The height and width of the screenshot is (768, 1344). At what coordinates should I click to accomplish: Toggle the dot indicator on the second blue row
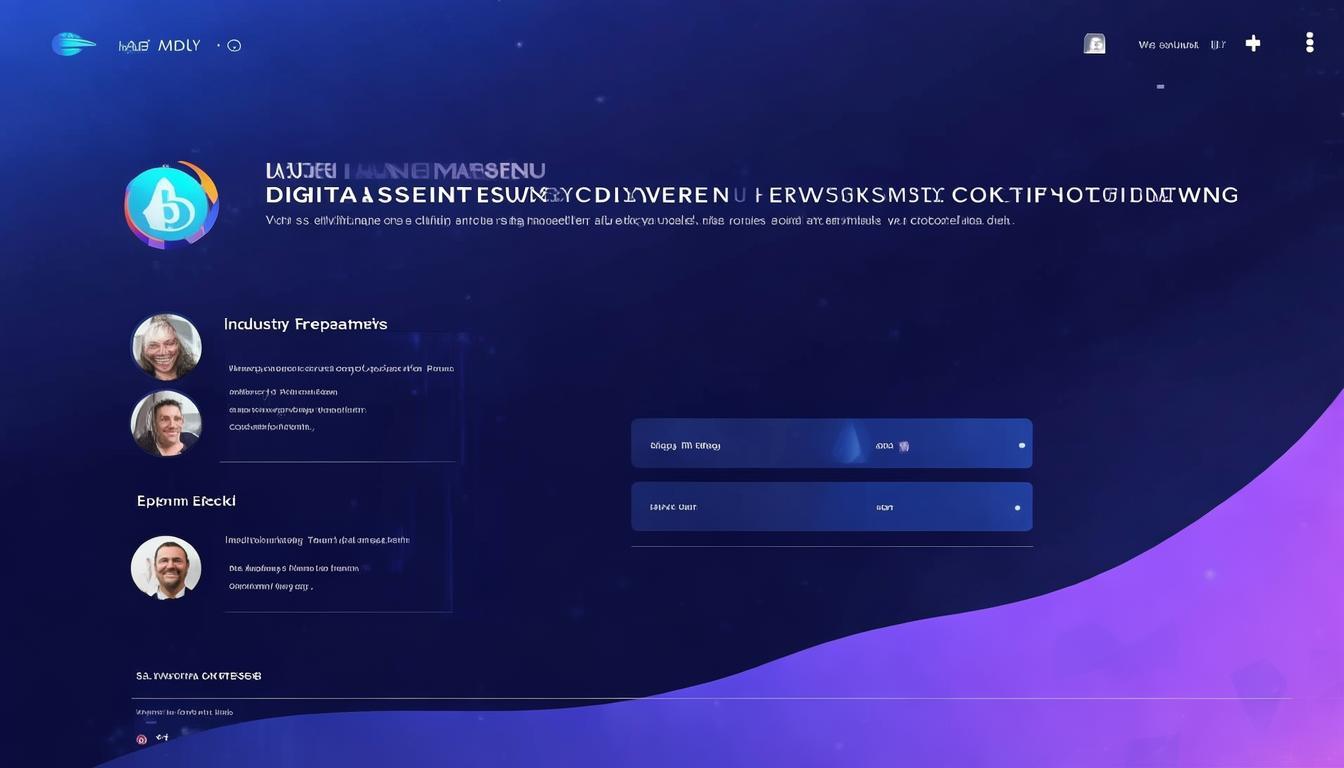tap(1017, 508)
